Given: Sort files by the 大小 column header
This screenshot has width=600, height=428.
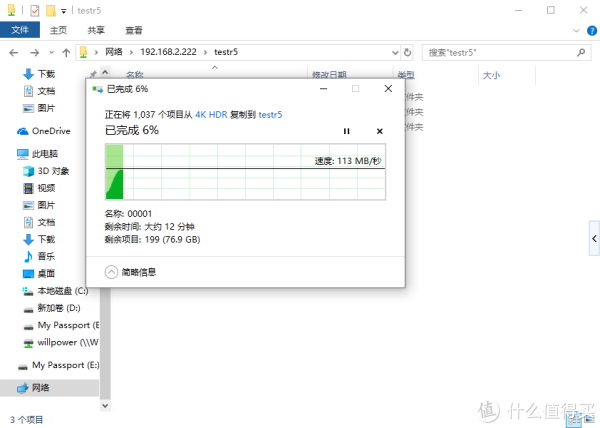Looking at the screenshot, I should (x=491, y=75).
